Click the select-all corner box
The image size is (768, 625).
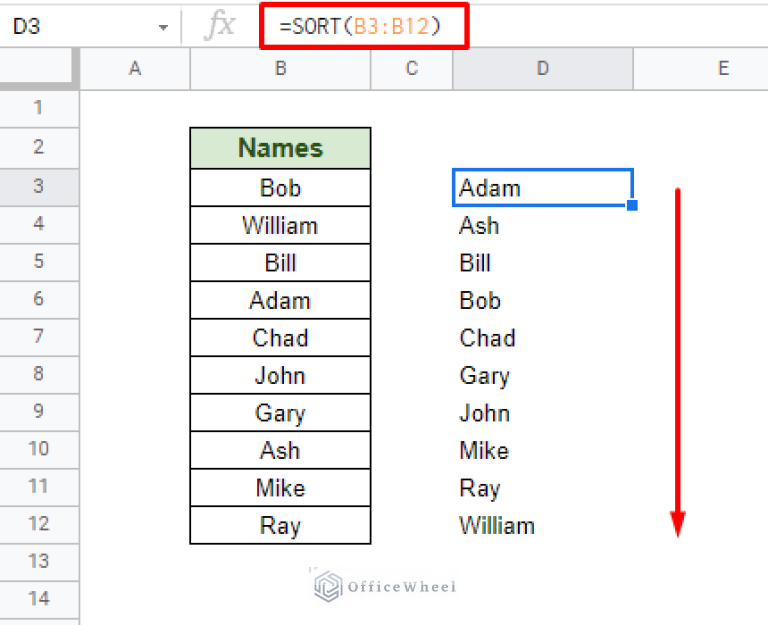[37, 68]
